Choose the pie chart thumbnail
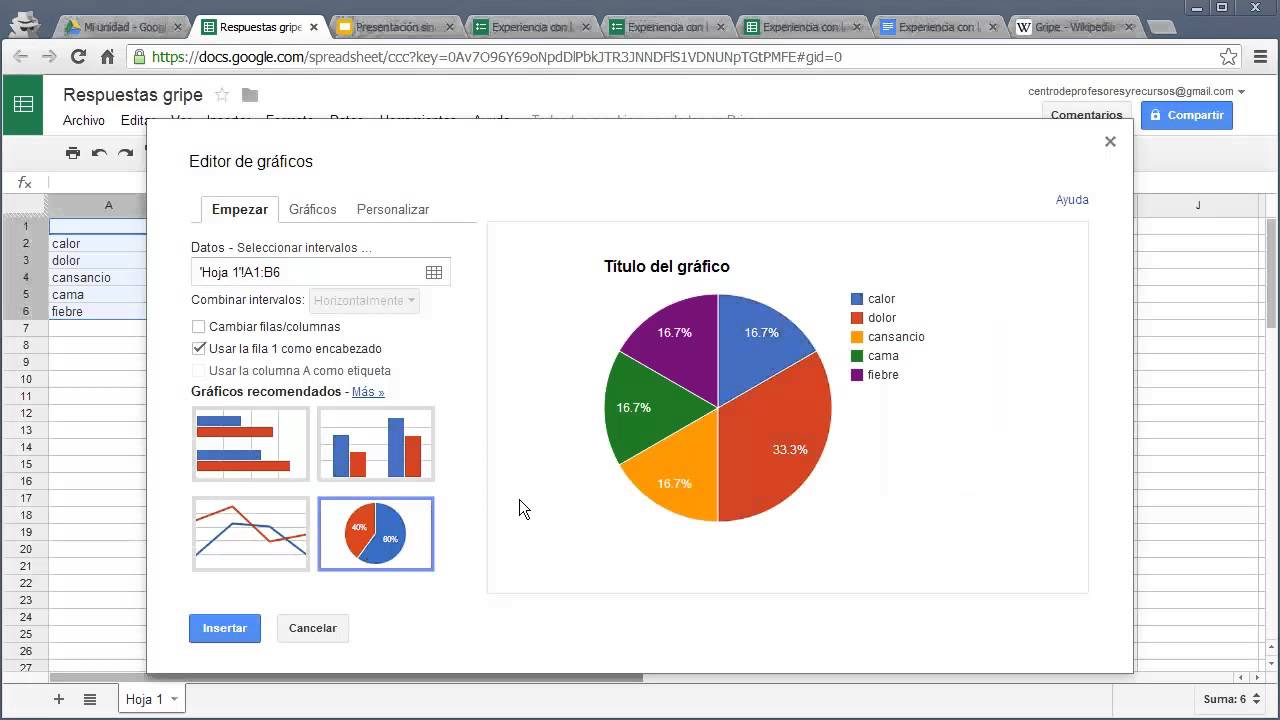 click(x=376, y=534)
